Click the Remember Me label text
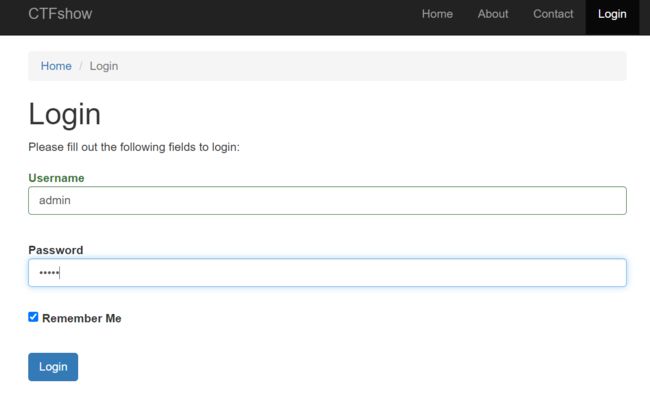 (82, 318)
